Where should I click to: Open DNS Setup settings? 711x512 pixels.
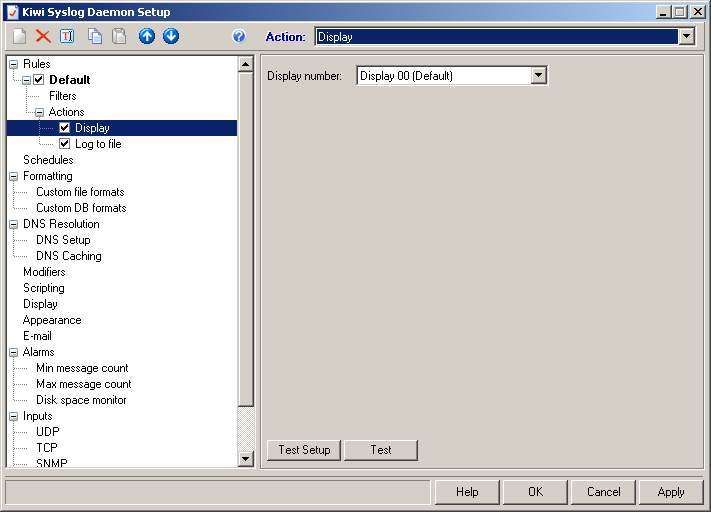pyautogui.click(x=63, y=240)
